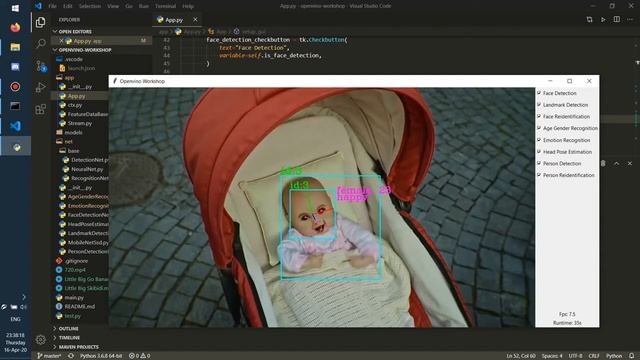Open README.md in the explorer

(80, 307)
